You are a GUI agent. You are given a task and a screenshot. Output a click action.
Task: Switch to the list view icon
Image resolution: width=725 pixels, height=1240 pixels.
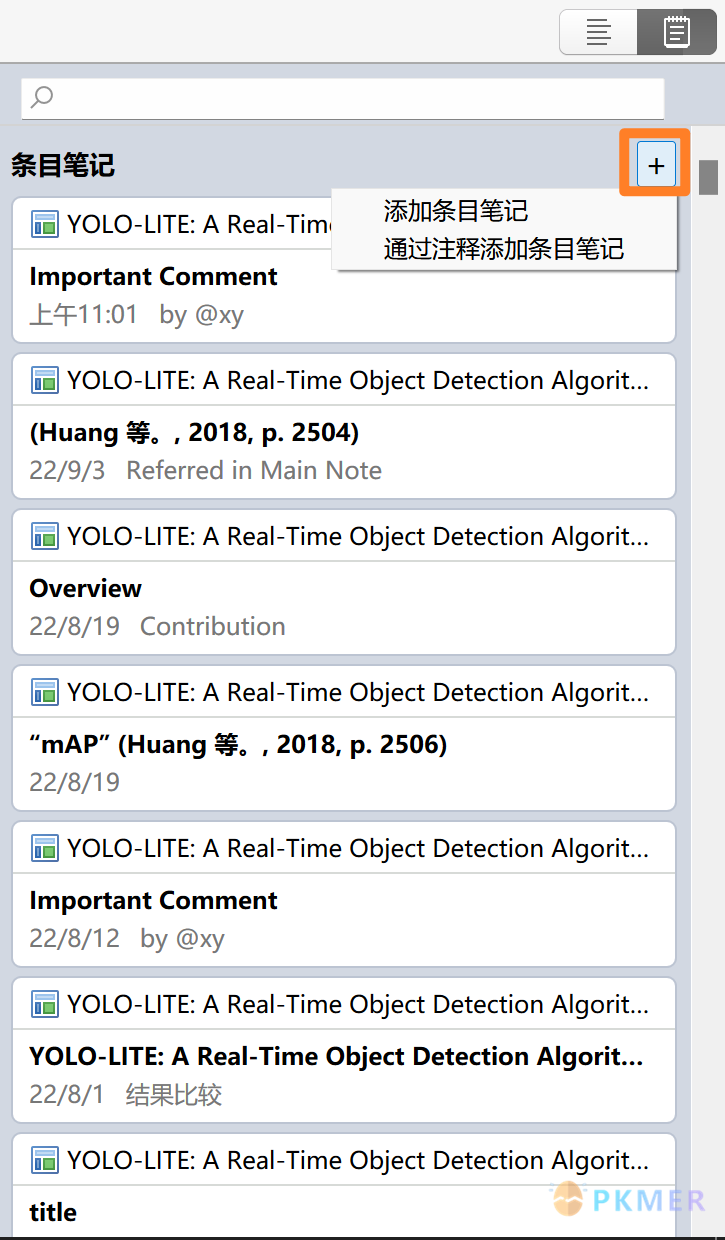coord(598,32)
